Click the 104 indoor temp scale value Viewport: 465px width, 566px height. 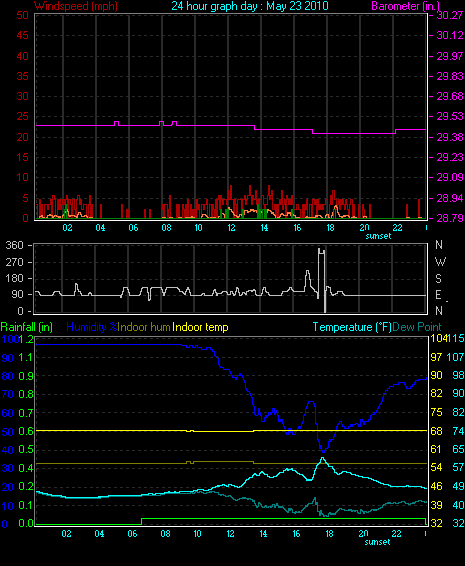tap(436, 339)
